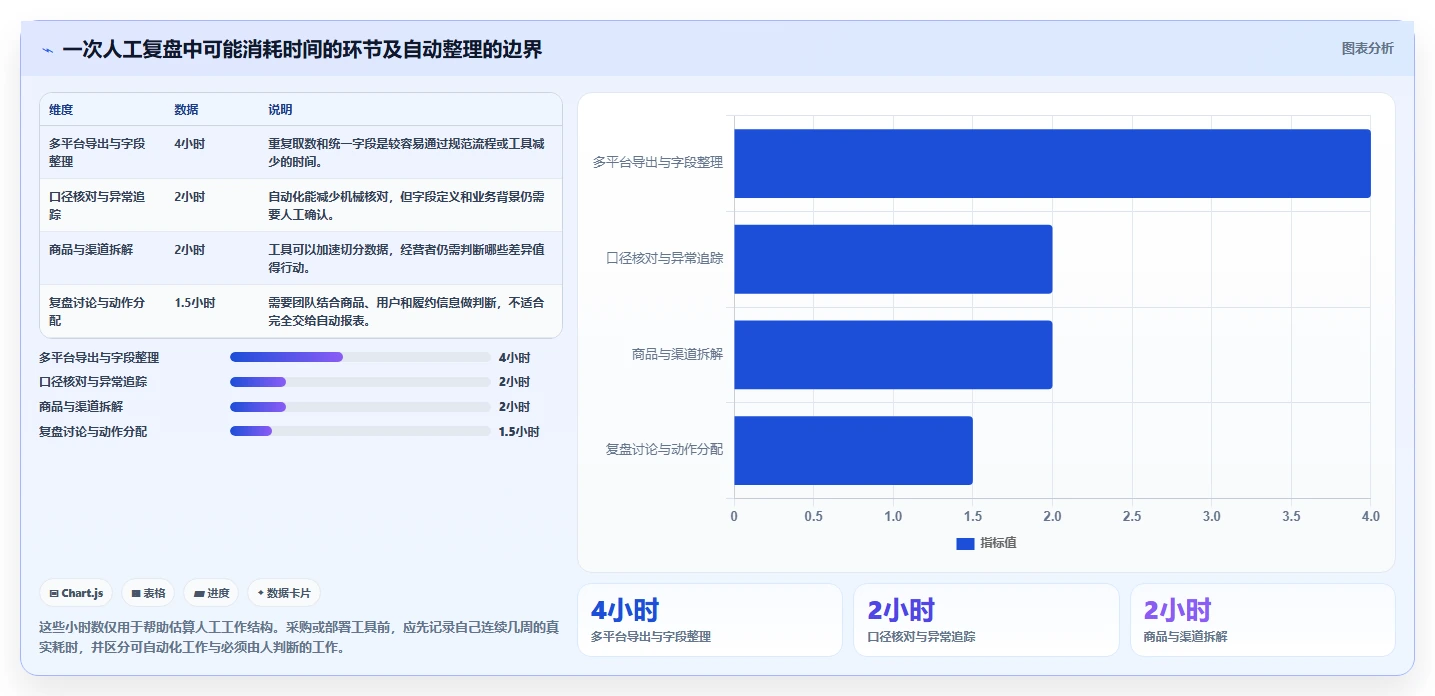Click the 维度 column header
This screenshot has width=1435, height=696.
click(x=61, y=110)
